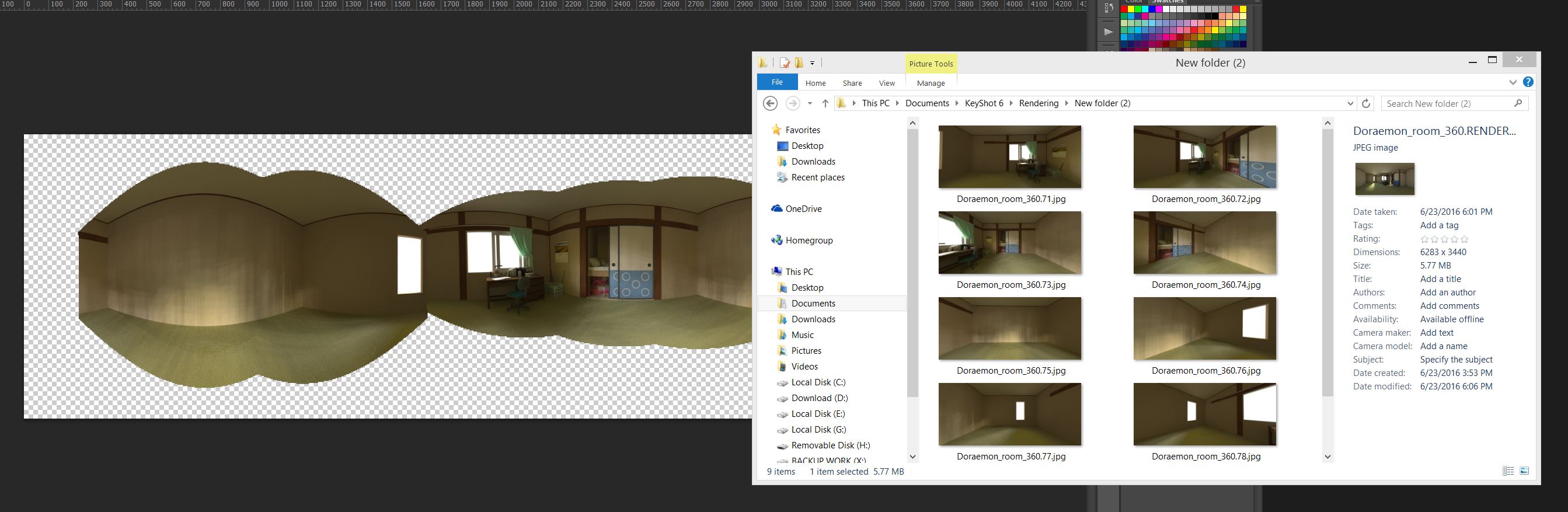Image resolution: width=1568 pixels, height=512 pixels.
Task: Open the Manage tab under Picture Tools
Action: coord(930,83)
